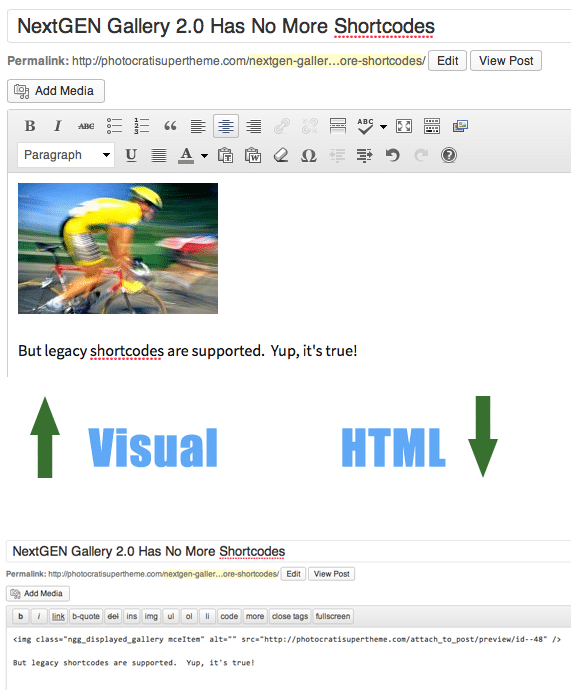Insert an ordered numbered list
The width and height of the screenshot is (571, 690).
[x=142, y=126]
